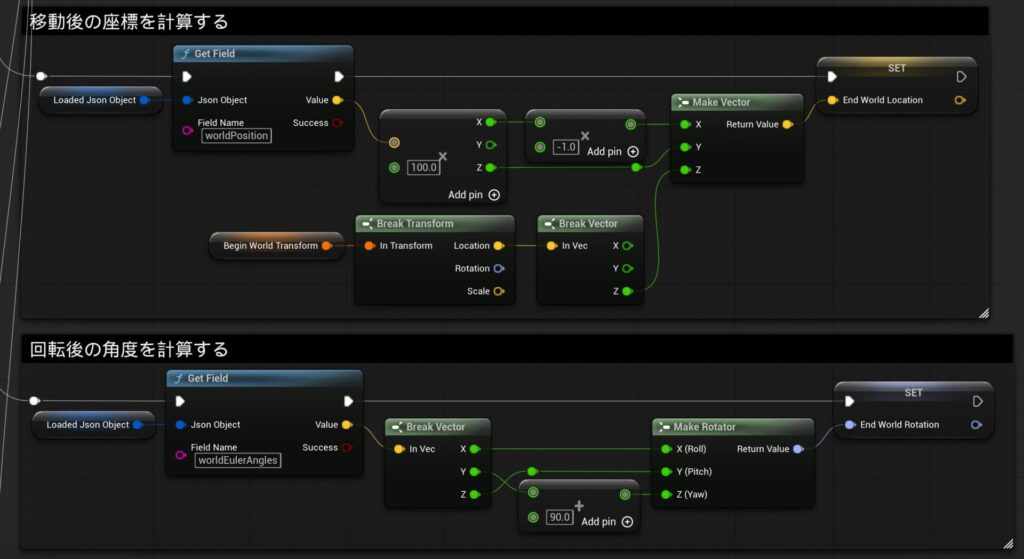Select the Break Transform node header
Image resolution: width=1024 pixels, height=559 pixels.
click(x=434, y=223)
